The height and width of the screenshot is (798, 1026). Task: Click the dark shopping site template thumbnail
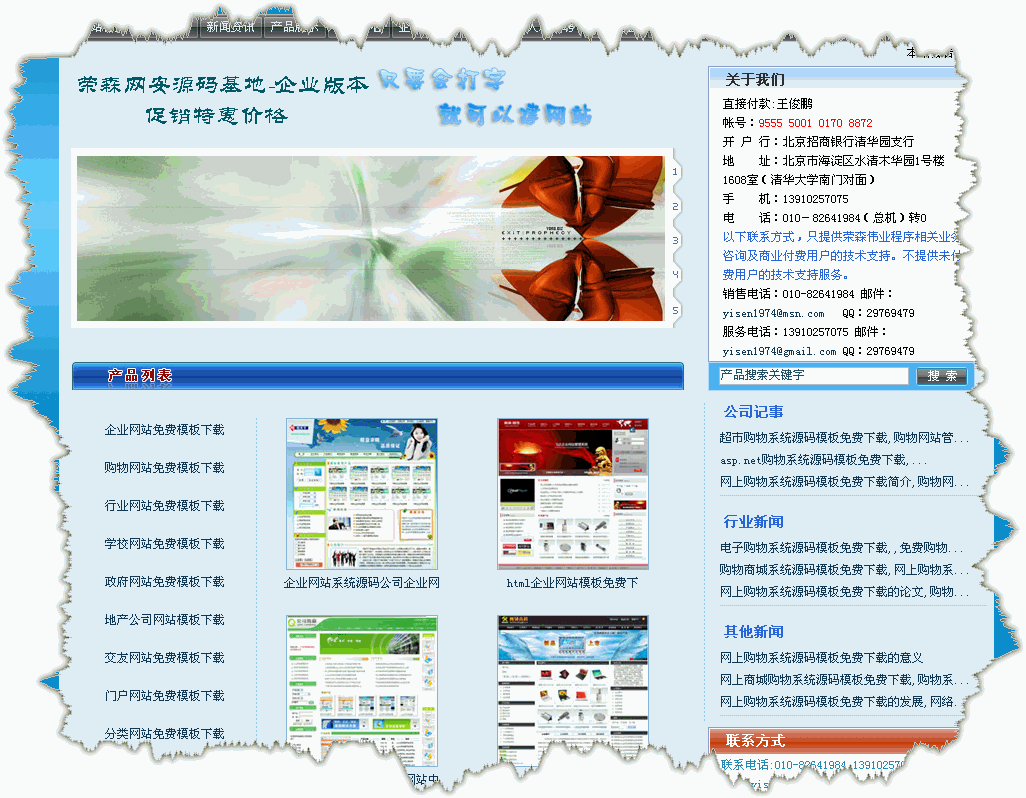tap(572, 690)
